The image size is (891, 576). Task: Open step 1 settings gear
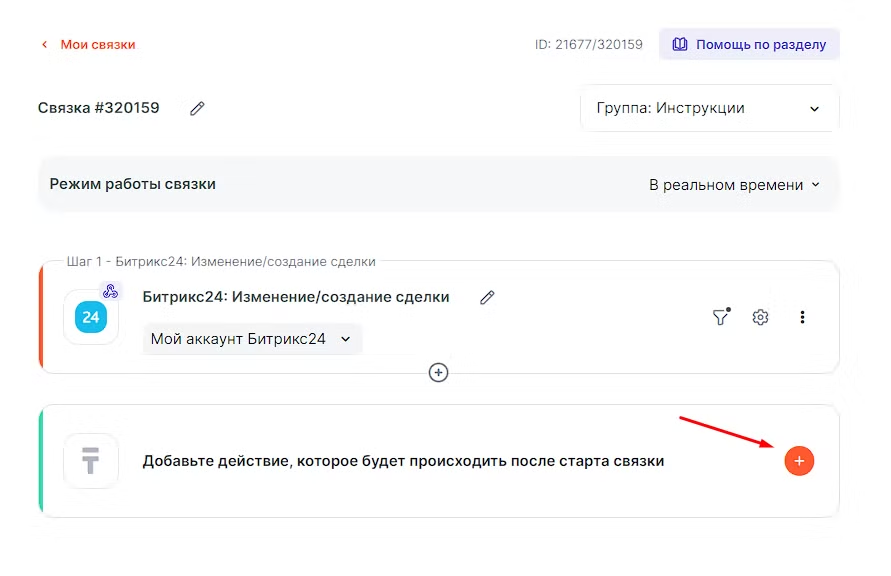click(760, 317)
